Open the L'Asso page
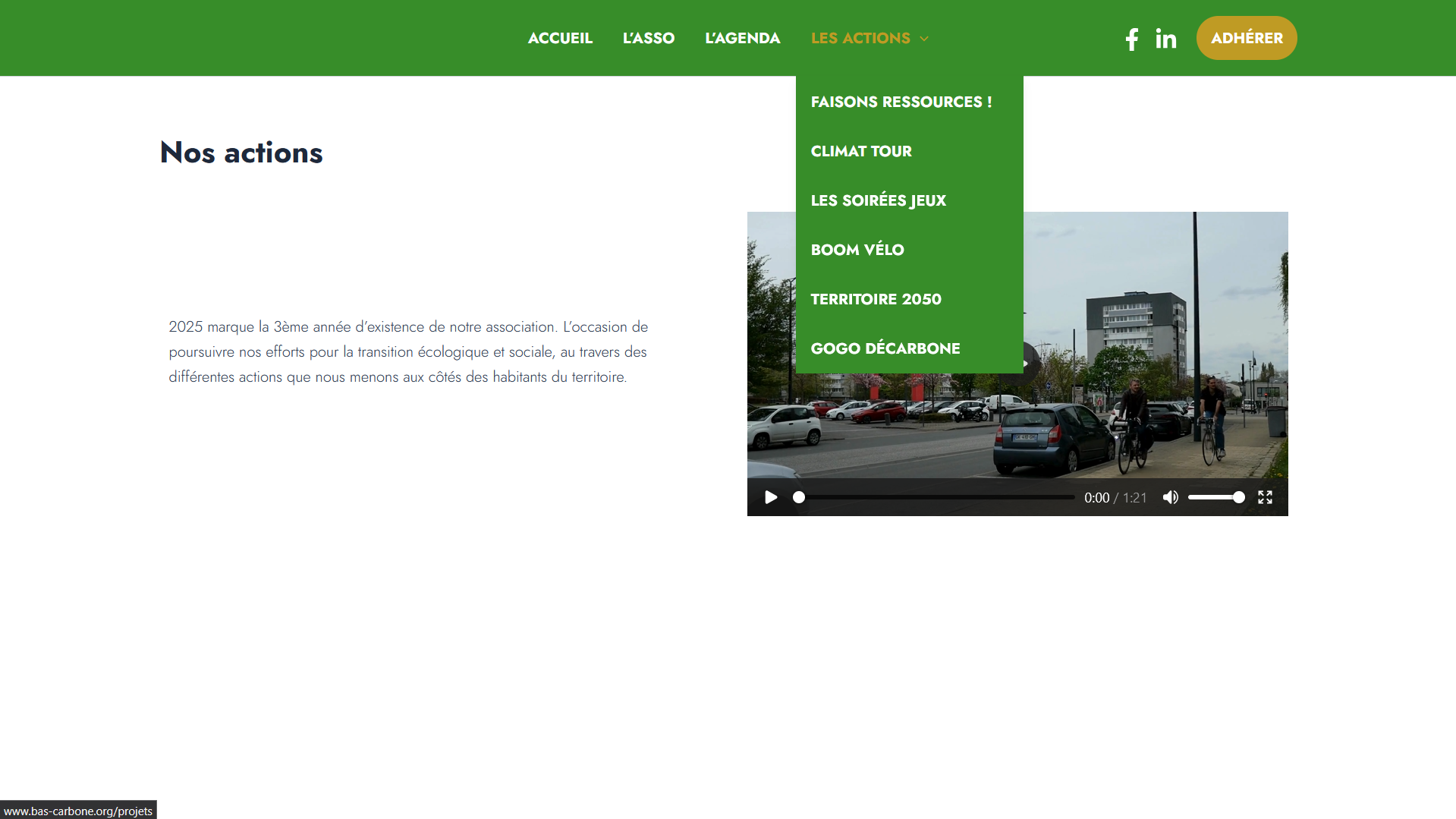 click(648, 38)
